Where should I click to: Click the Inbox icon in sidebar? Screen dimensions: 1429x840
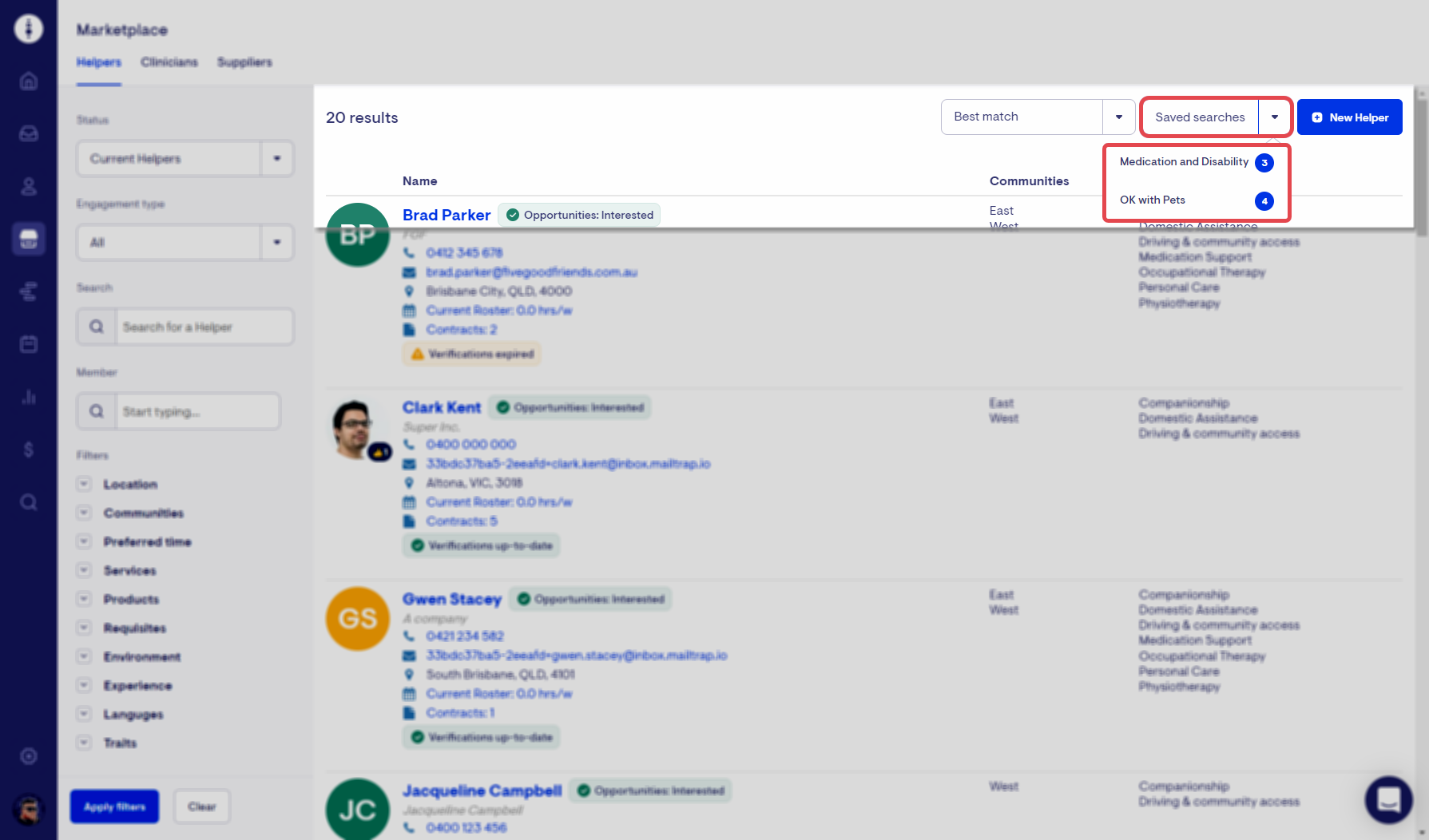[29, 133]
